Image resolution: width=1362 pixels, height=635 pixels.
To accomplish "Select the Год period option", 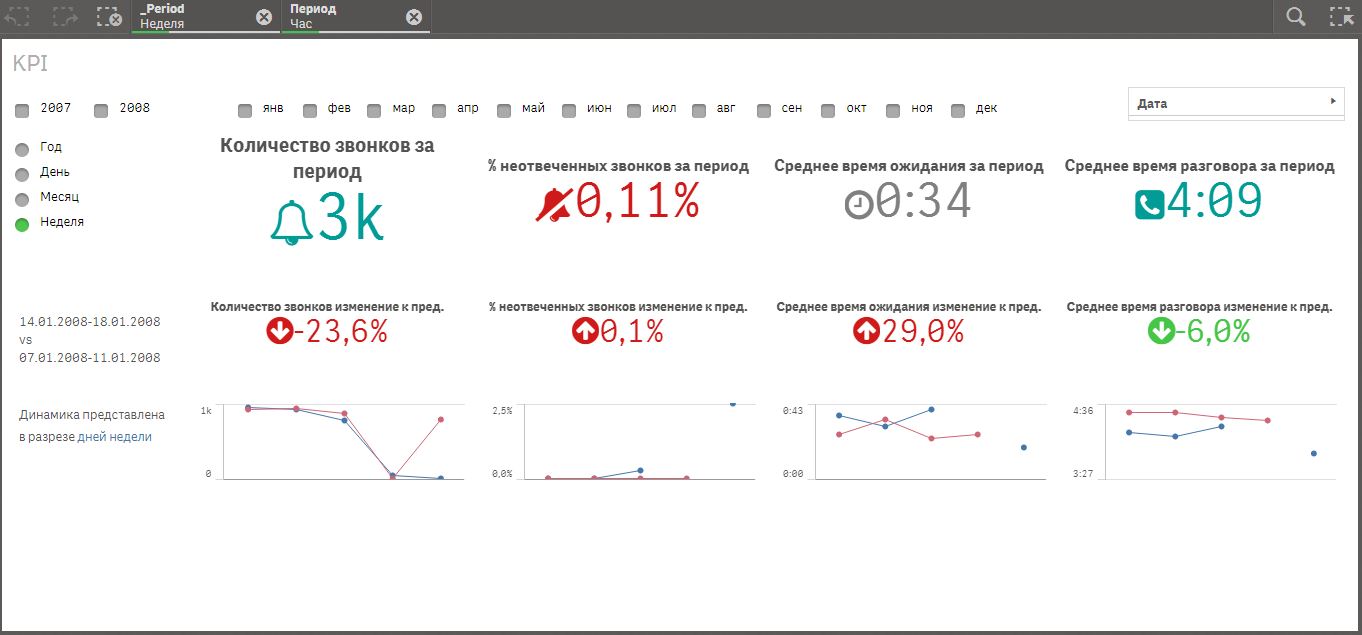I will point(23,149).
